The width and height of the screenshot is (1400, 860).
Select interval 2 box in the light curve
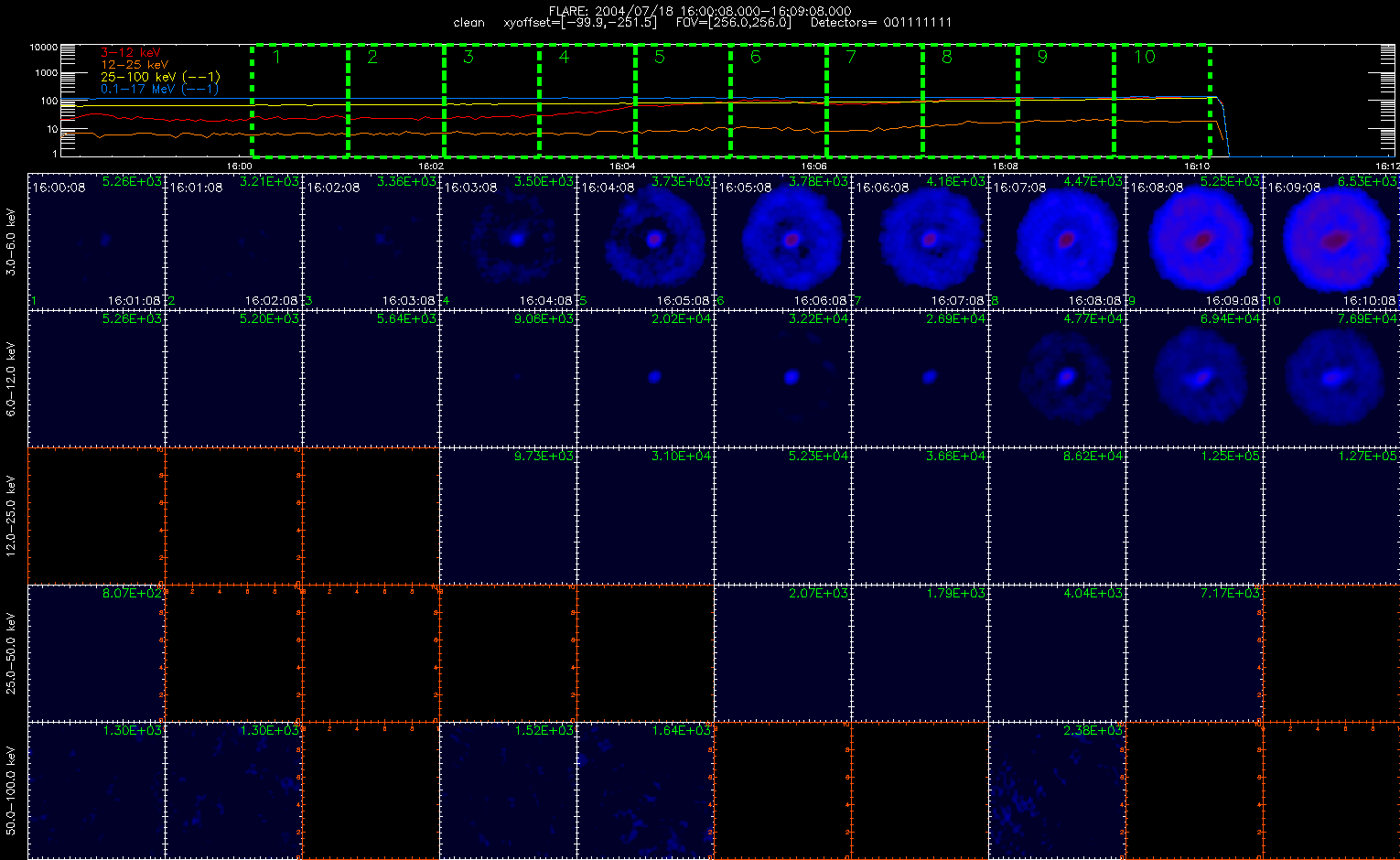click(395, 101)
